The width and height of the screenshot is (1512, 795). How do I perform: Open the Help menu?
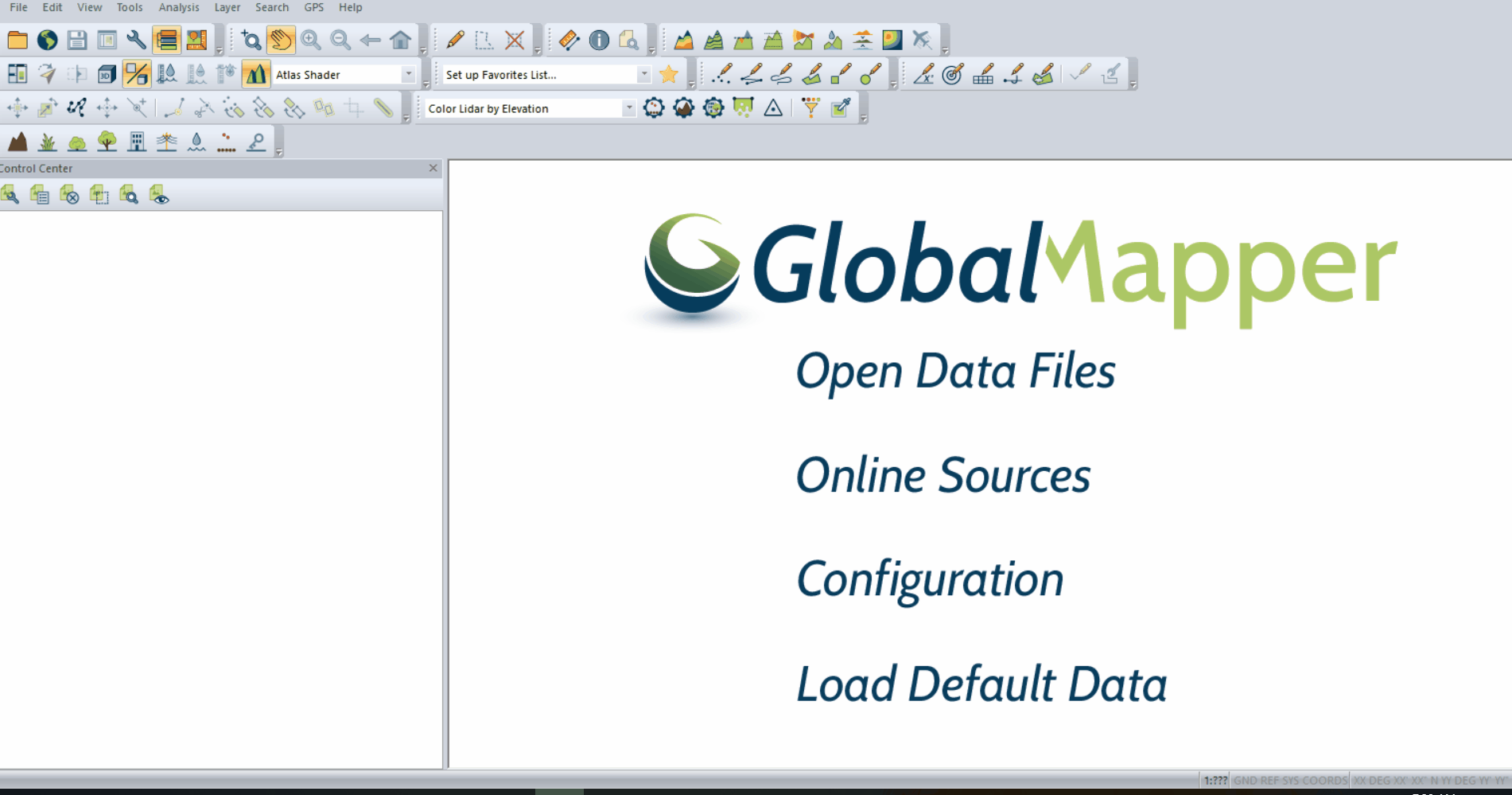pos(350,7)
